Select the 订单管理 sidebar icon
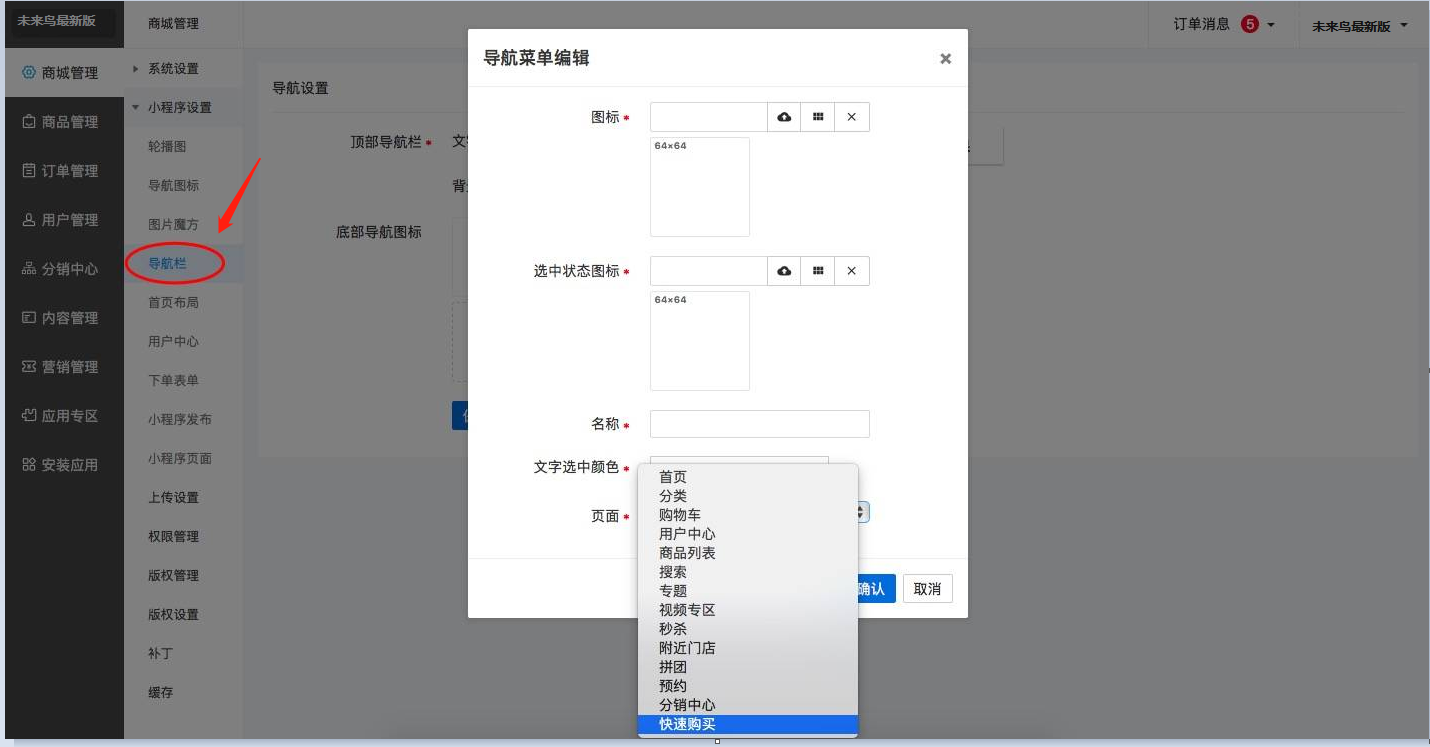Screen dimensions: 1430x747 [x=29, y=171]
